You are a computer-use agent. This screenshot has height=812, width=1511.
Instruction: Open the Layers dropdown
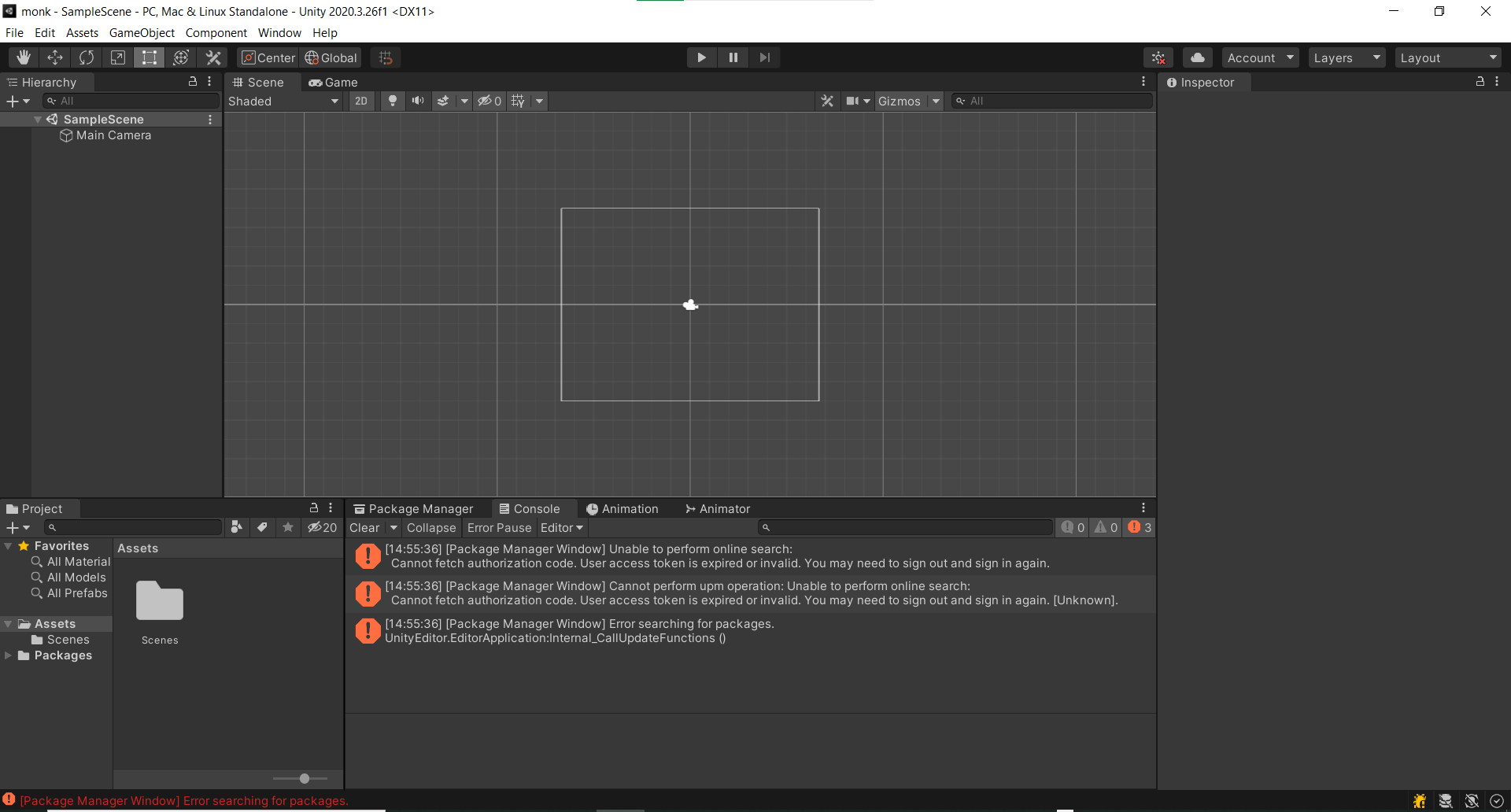1347,57
